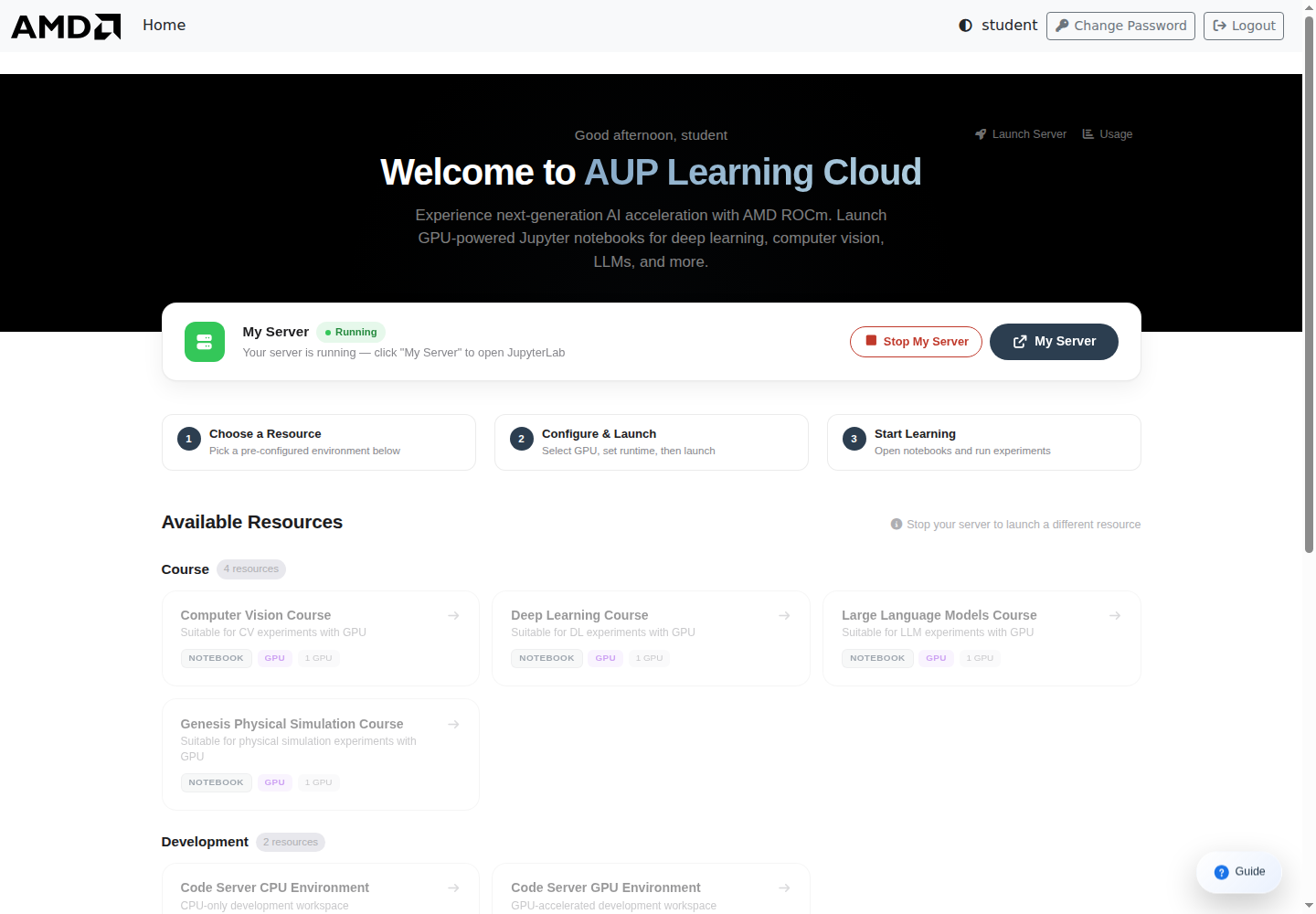Open the Home navigation link
The height and width of the screenshot is (914, 1316).
point(164,26)
